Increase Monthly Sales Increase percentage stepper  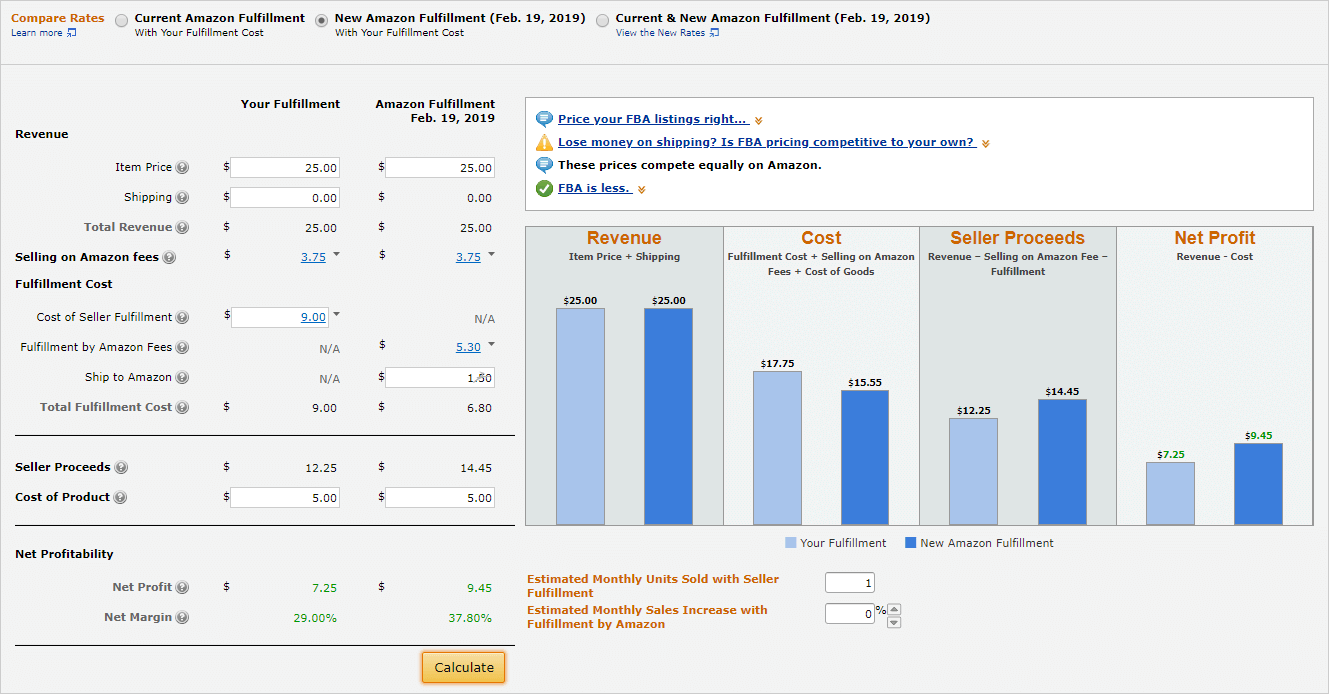894,609
